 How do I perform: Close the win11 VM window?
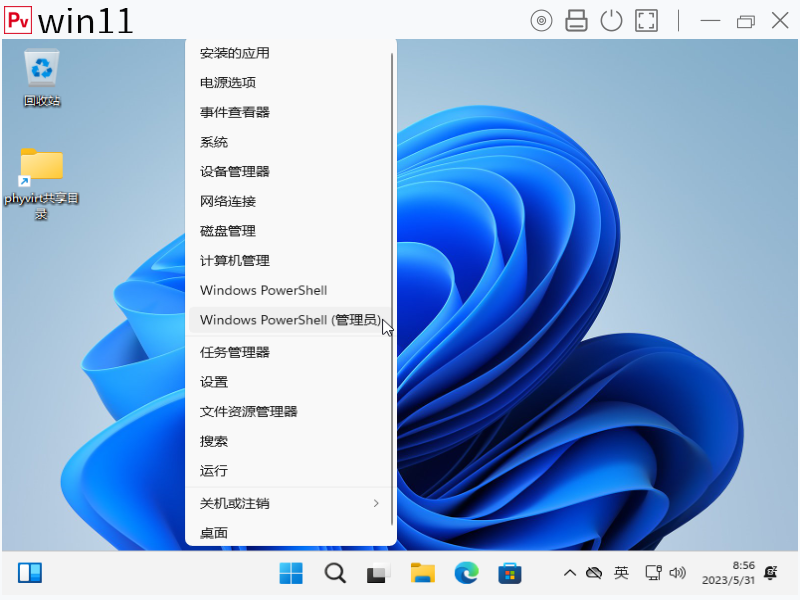point(780,21)
